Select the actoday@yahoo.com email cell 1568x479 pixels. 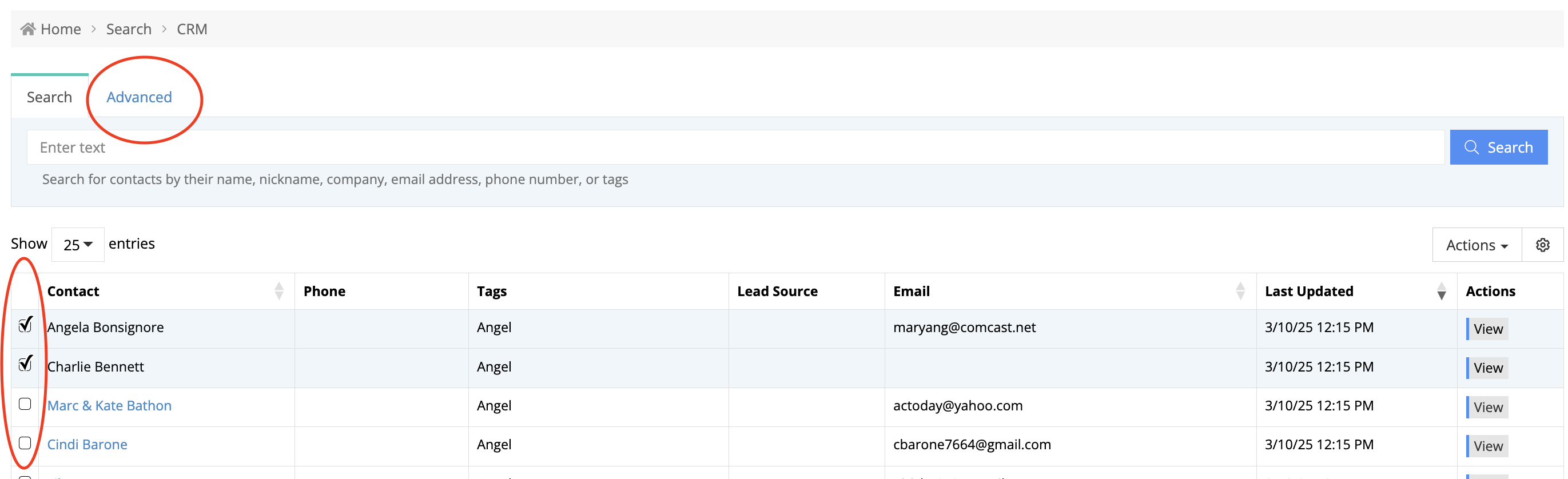click(x=957, y=405)
